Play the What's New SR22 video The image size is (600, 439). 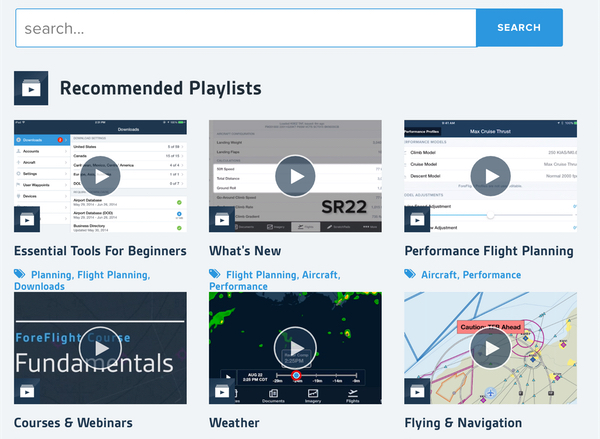coord(295,177)
